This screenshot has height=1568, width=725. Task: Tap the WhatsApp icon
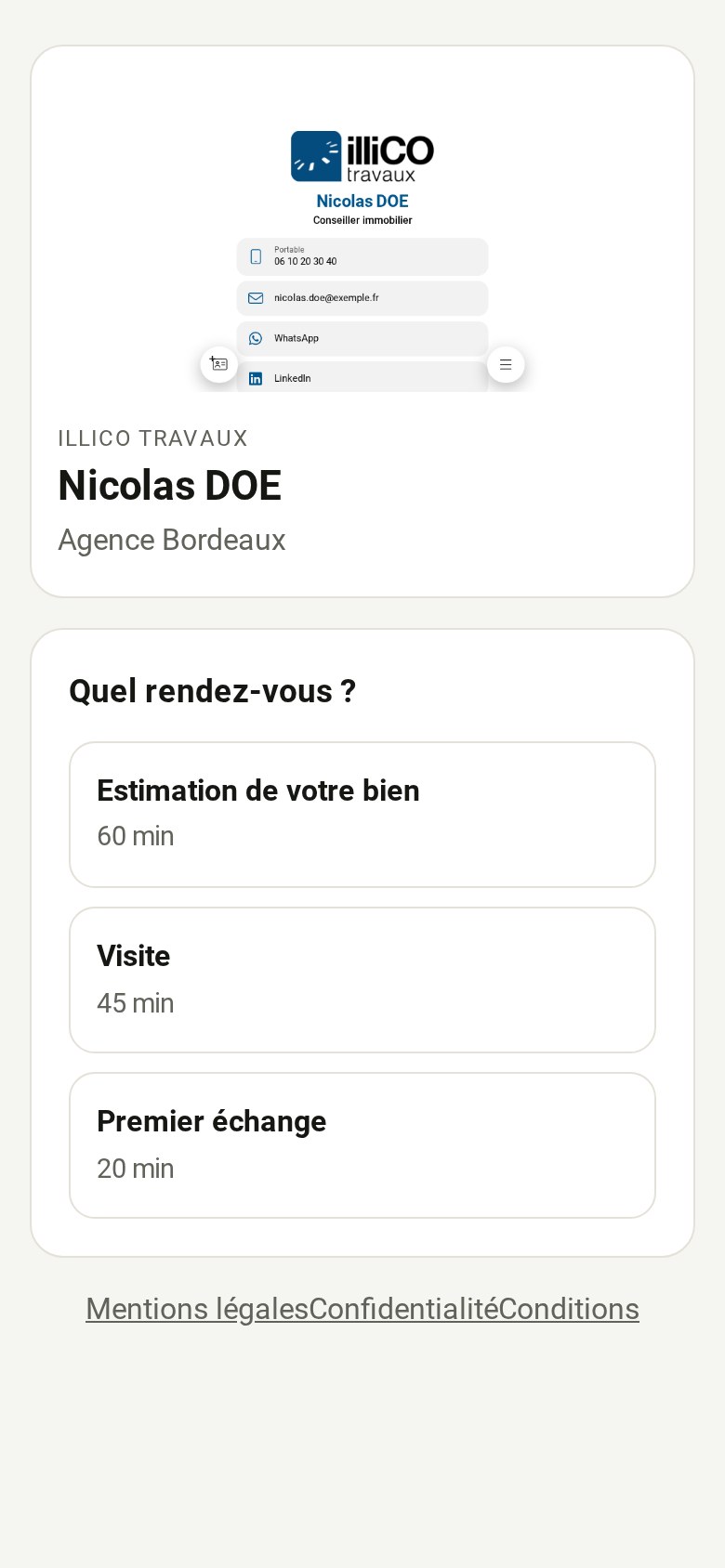click(x=256, y=338)
